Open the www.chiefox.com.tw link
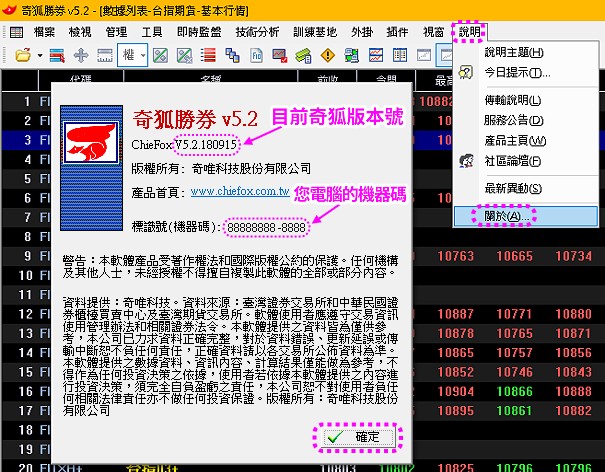 240,191
